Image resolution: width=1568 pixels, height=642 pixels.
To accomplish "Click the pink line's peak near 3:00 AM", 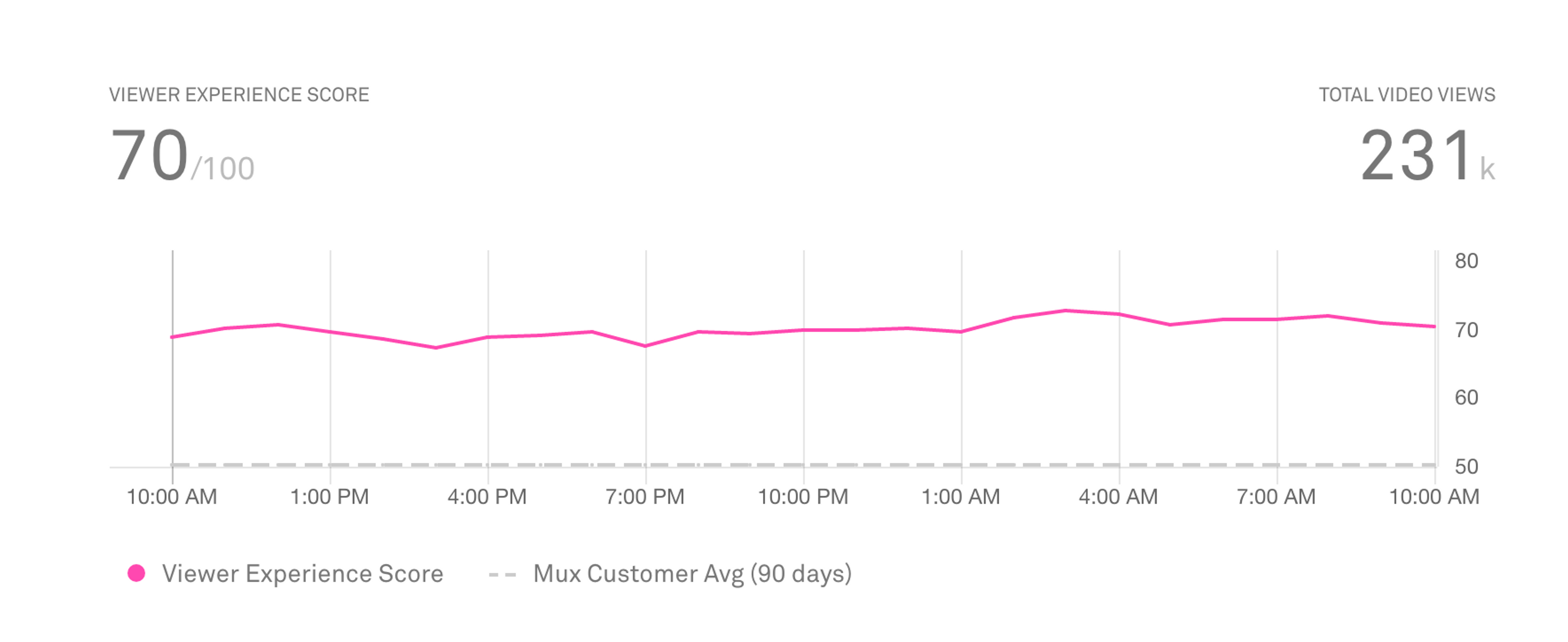I will (x=1066, y=310).
